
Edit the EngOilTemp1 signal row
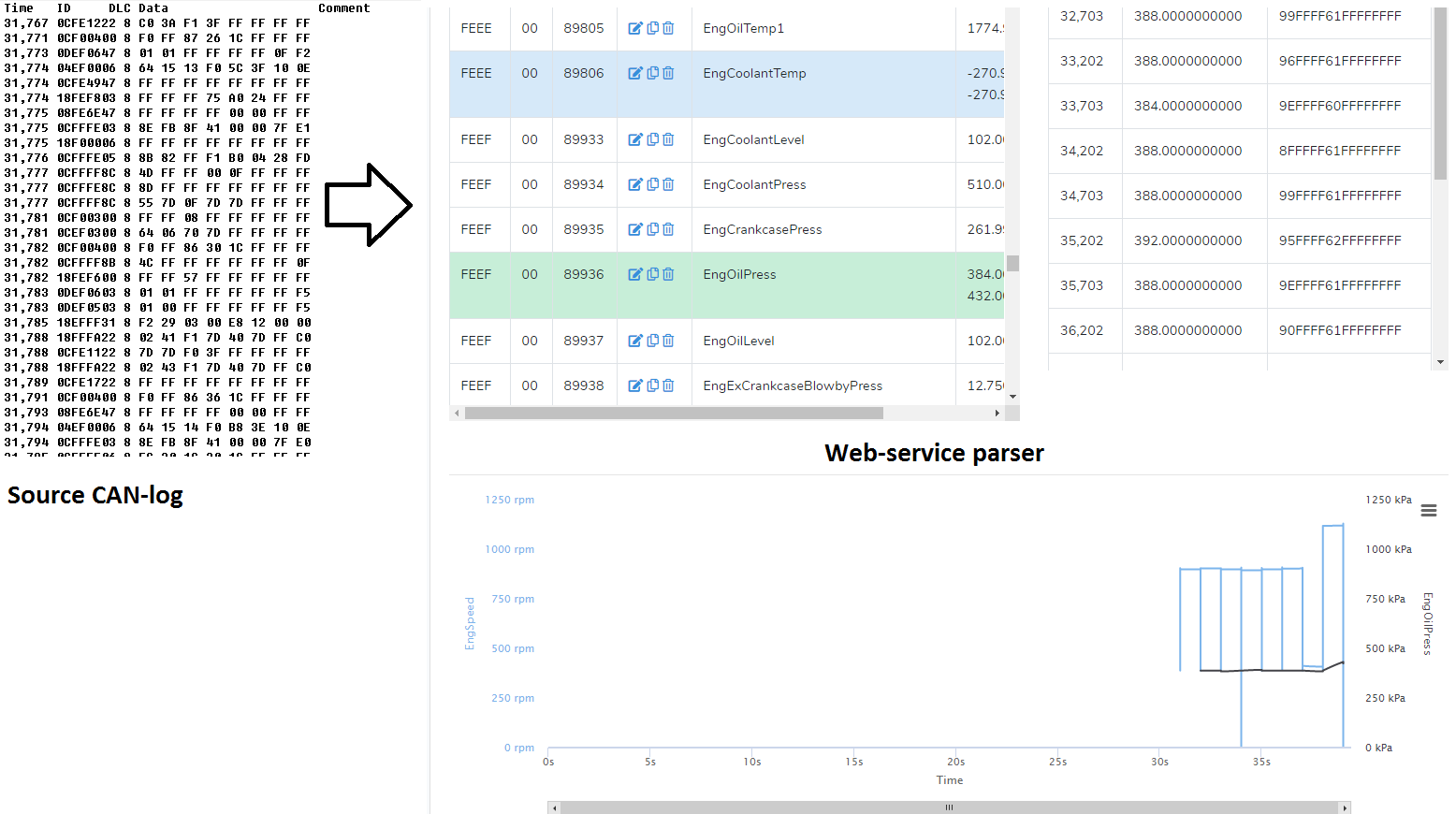point(635,28)
